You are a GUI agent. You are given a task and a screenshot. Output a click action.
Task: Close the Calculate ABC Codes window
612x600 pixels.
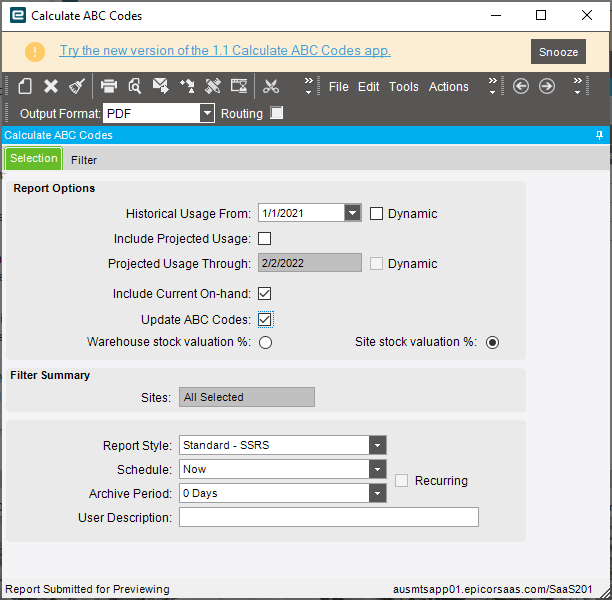pos(587,16)
